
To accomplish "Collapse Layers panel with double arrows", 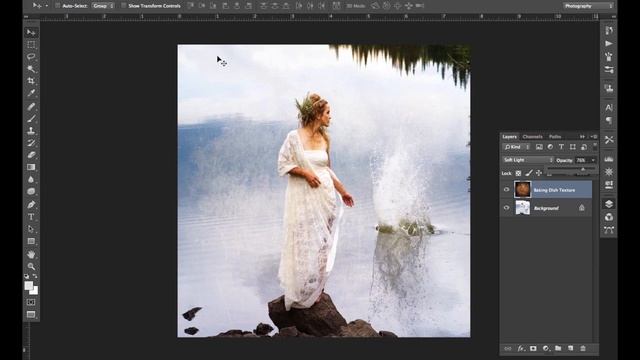I will pyautogui.click(x=582, y=137).
